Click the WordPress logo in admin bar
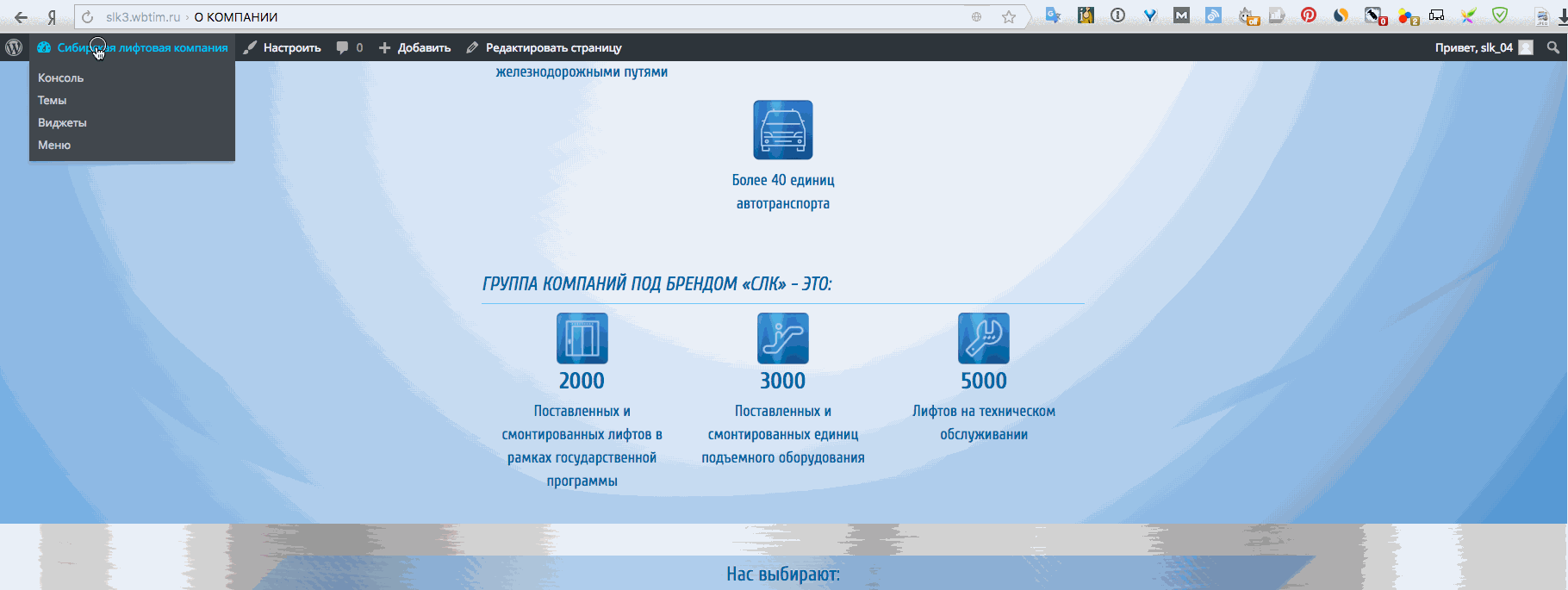This screenshot has height=590, width=1568. 14,47
